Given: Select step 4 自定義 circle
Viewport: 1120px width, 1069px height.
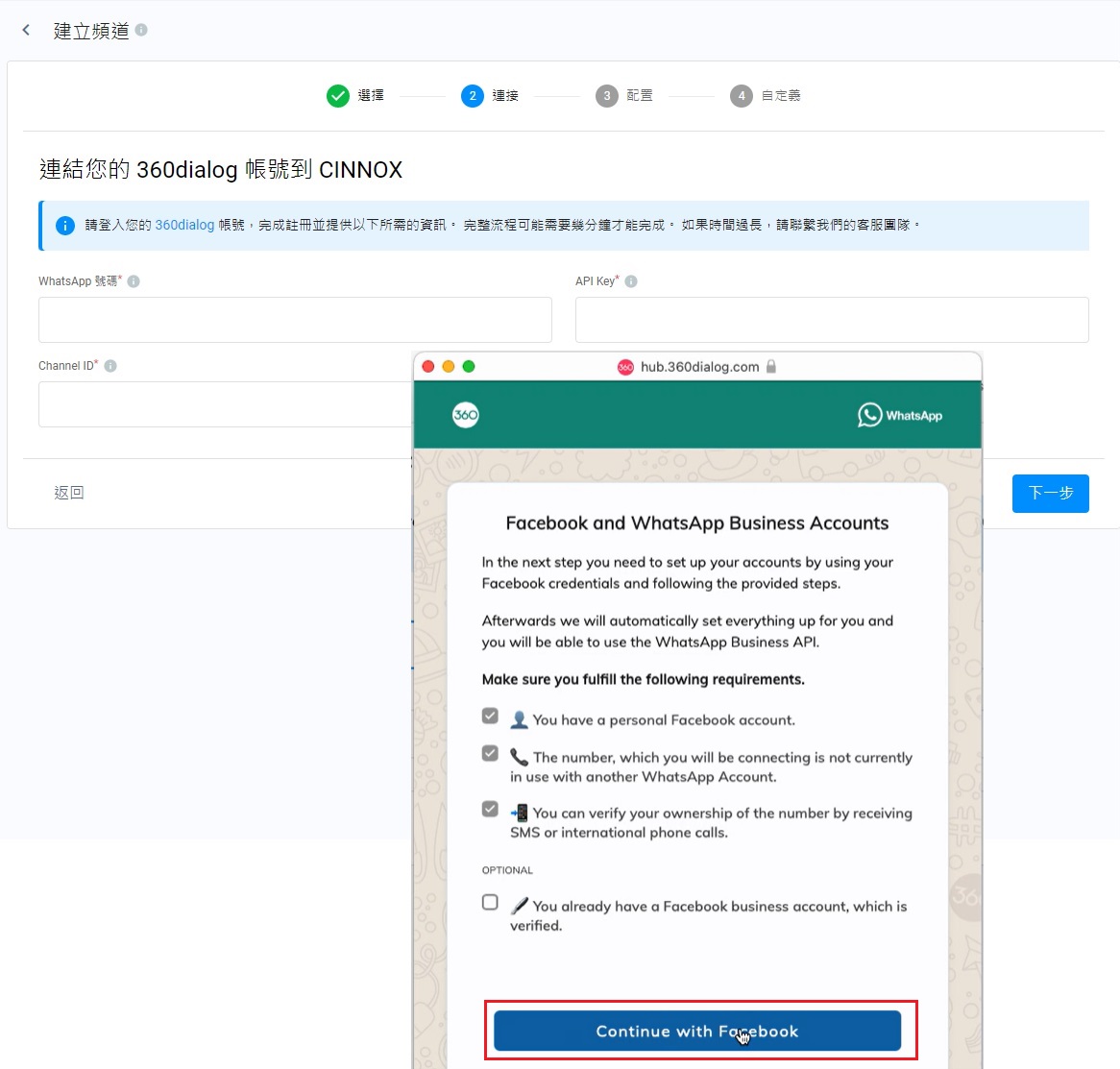Looking at the screenshot, I should point(742,96).
